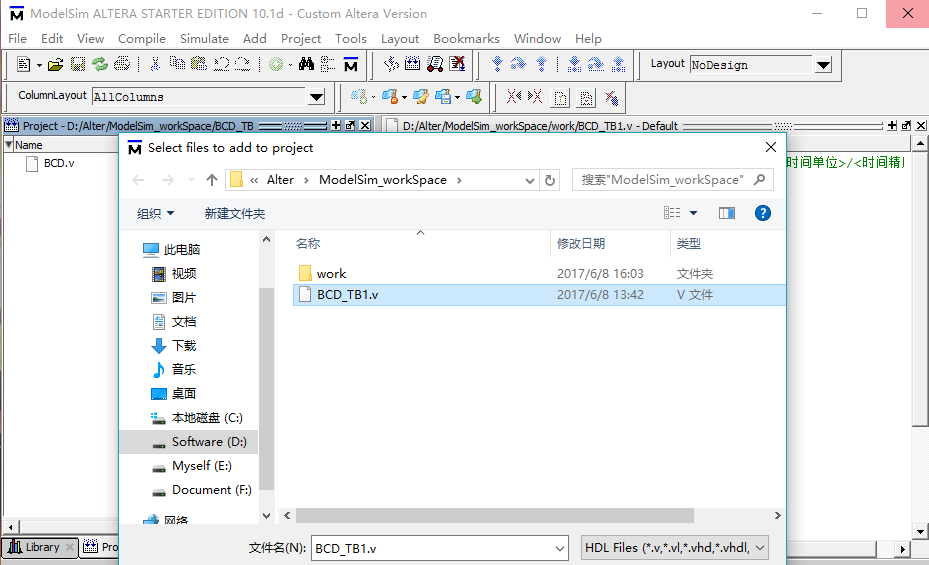Click the Step Over blue arrow icon
Image resolution: width=929 pixels, height=565 pixels.
click(x=518, y=63)
